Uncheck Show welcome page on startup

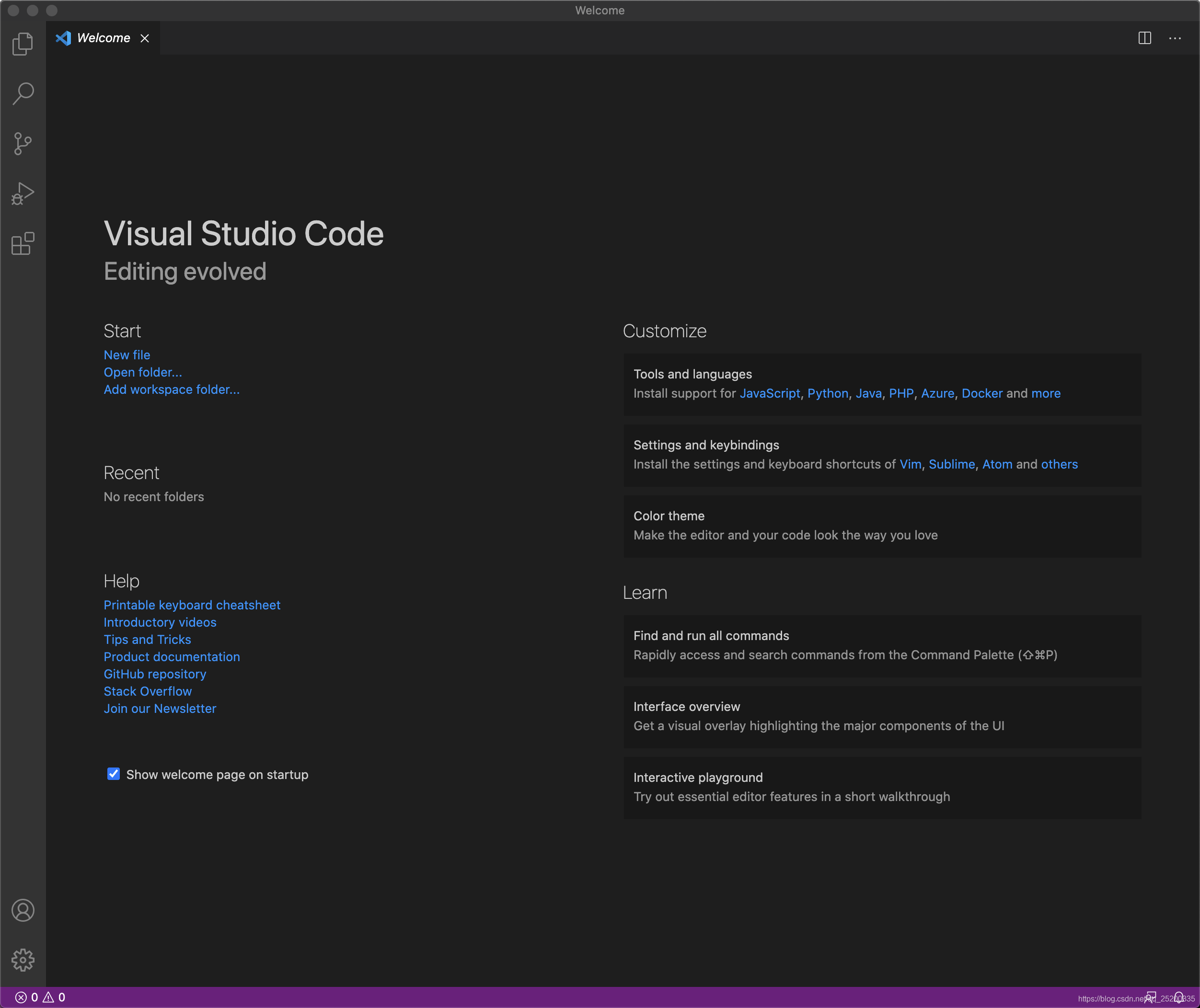coord(113,774)
